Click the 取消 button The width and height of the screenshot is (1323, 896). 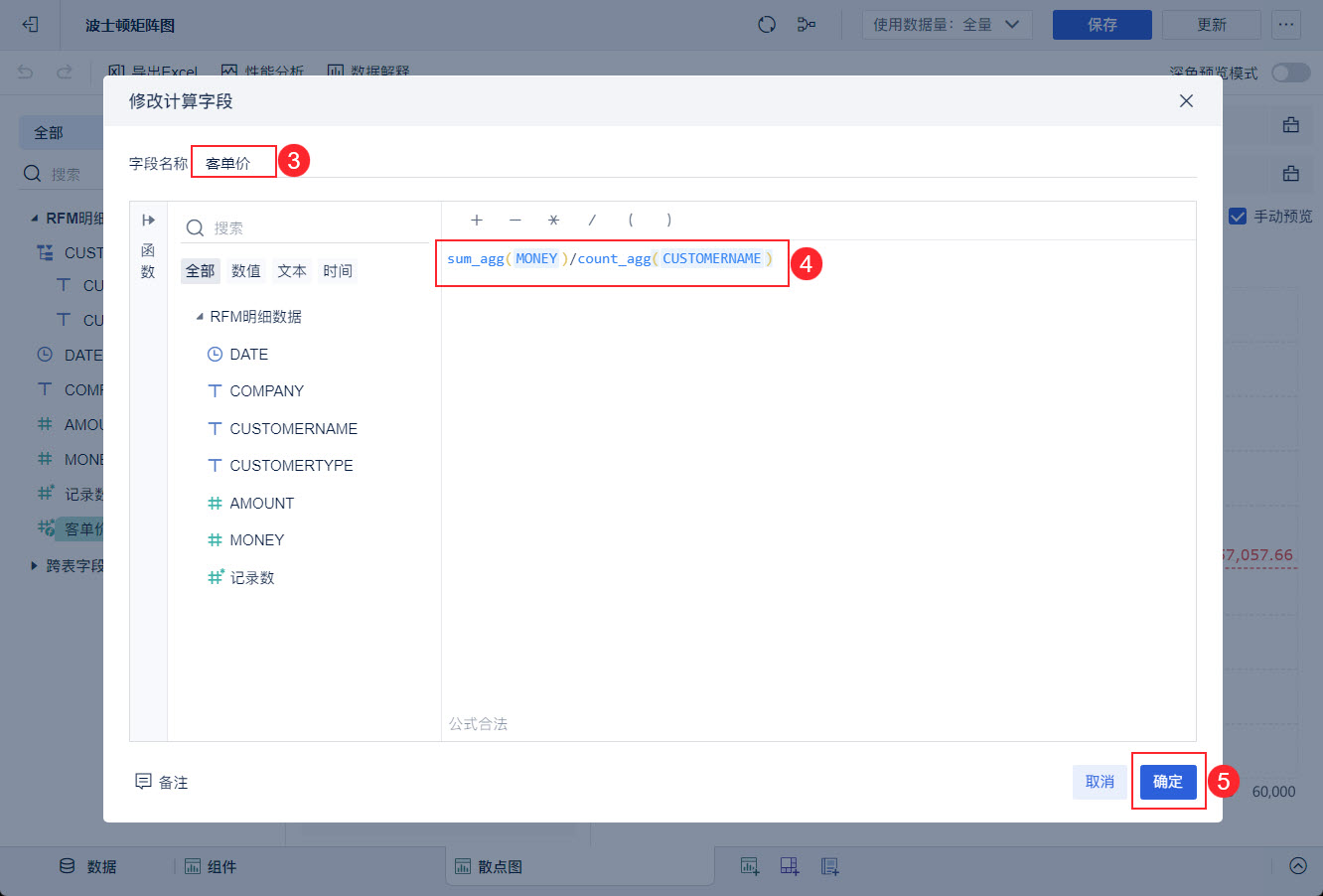click(1100, 782)
